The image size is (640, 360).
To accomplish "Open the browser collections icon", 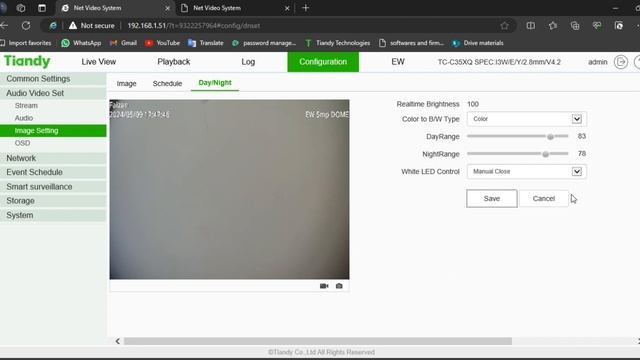I will (575, 26).
